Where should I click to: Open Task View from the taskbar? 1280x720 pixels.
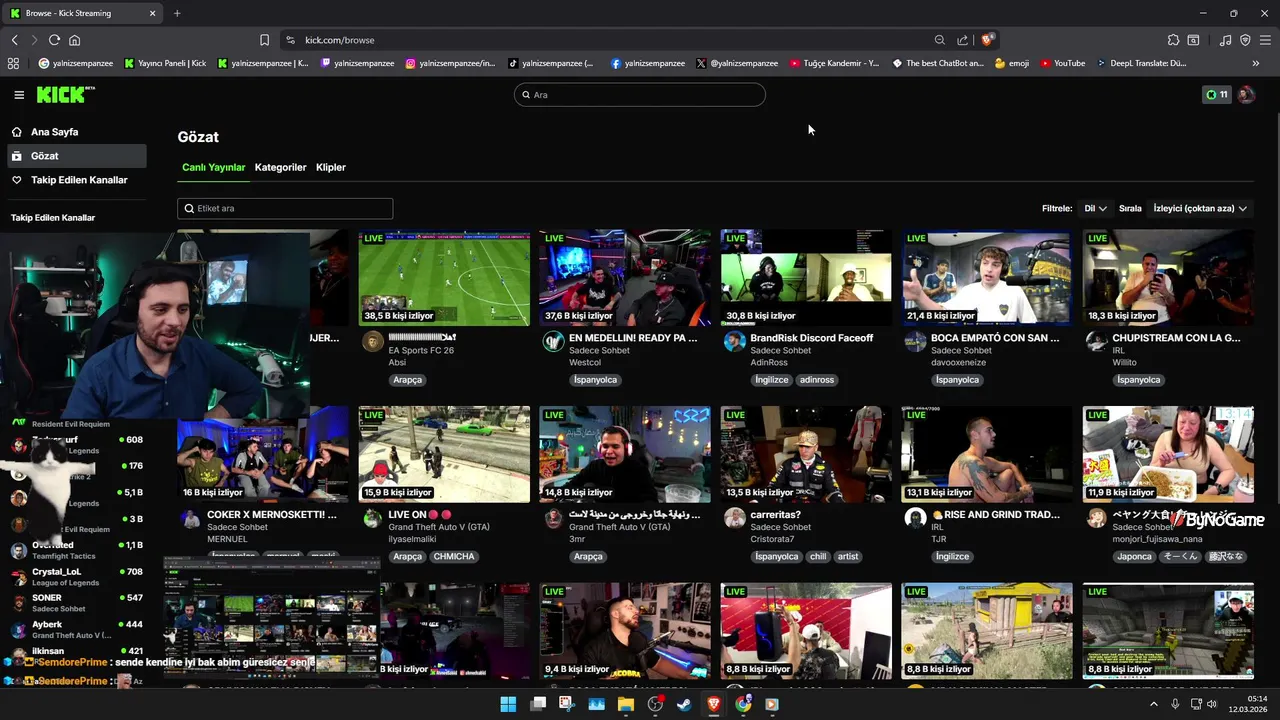pos(538,704)
